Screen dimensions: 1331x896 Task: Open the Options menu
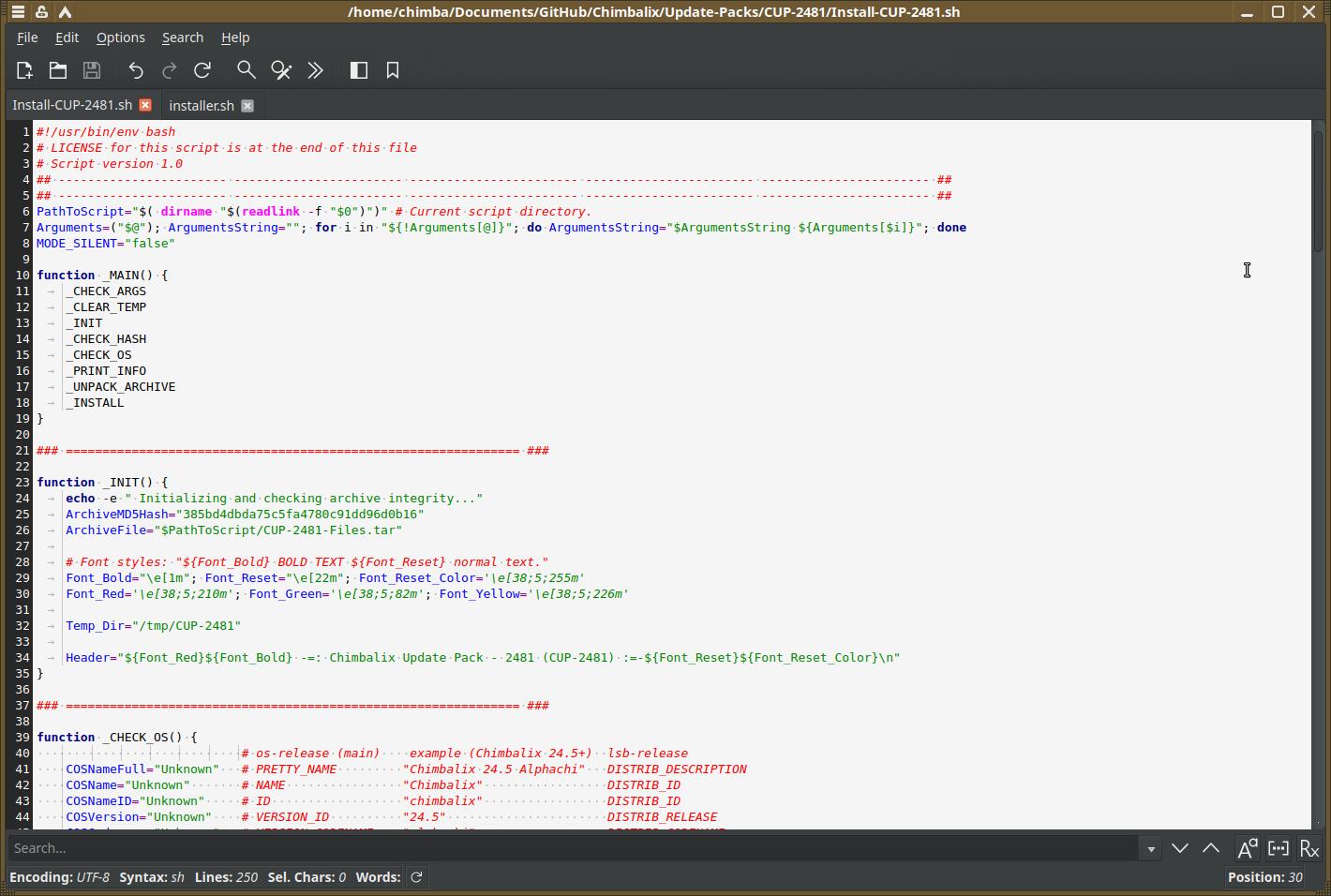120,37
